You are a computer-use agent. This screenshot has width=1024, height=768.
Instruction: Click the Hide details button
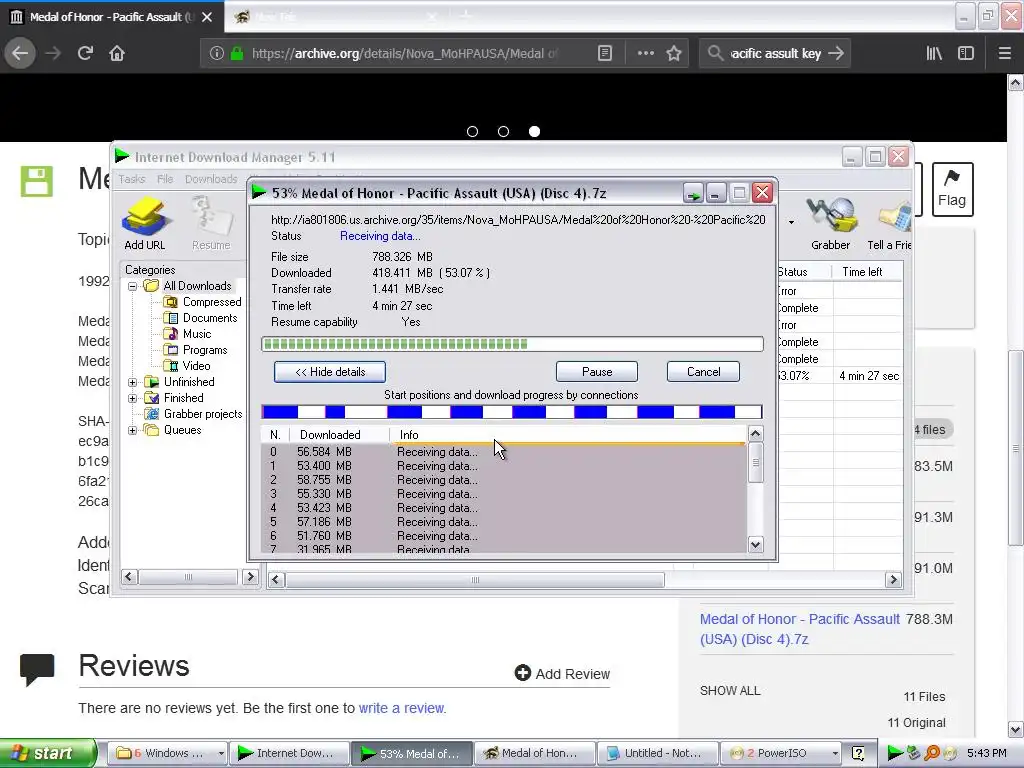(x=330, y=372)
